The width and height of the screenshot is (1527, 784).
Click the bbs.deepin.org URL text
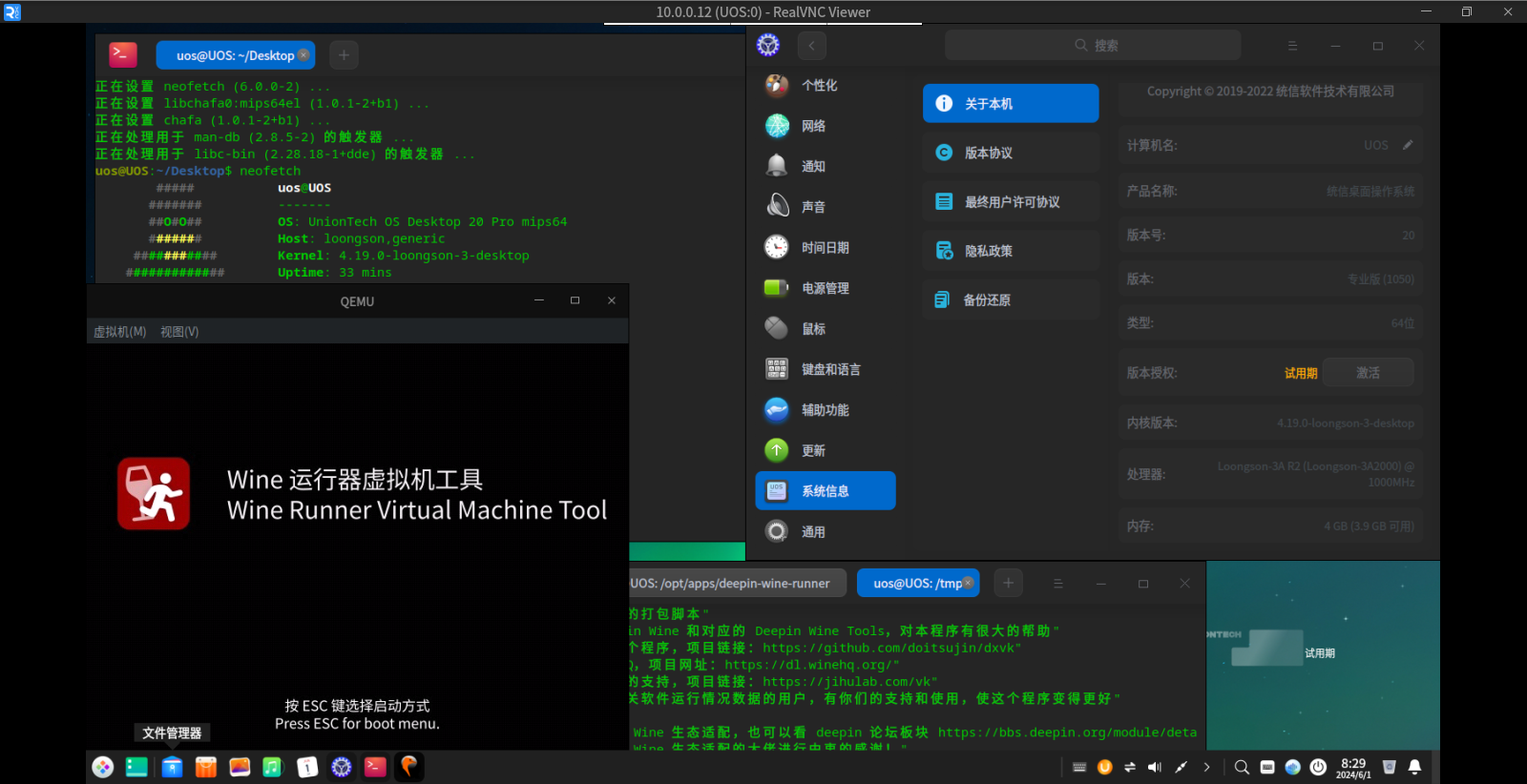pyautogui.click(x=1067, y=732)
